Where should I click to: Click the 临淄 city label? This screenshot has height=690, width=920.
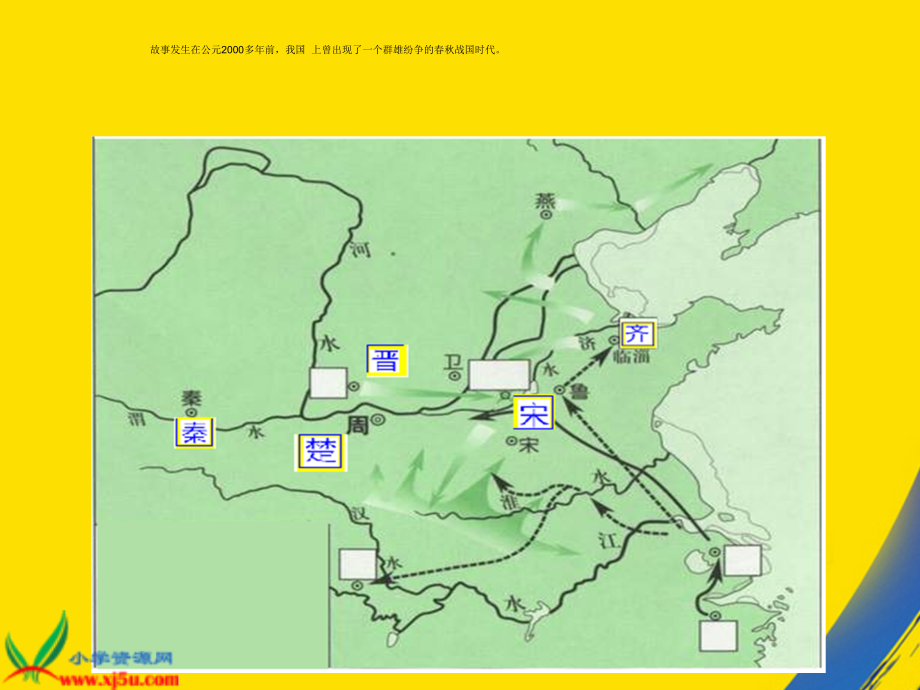pyautogui.click(x=632, y=356)
